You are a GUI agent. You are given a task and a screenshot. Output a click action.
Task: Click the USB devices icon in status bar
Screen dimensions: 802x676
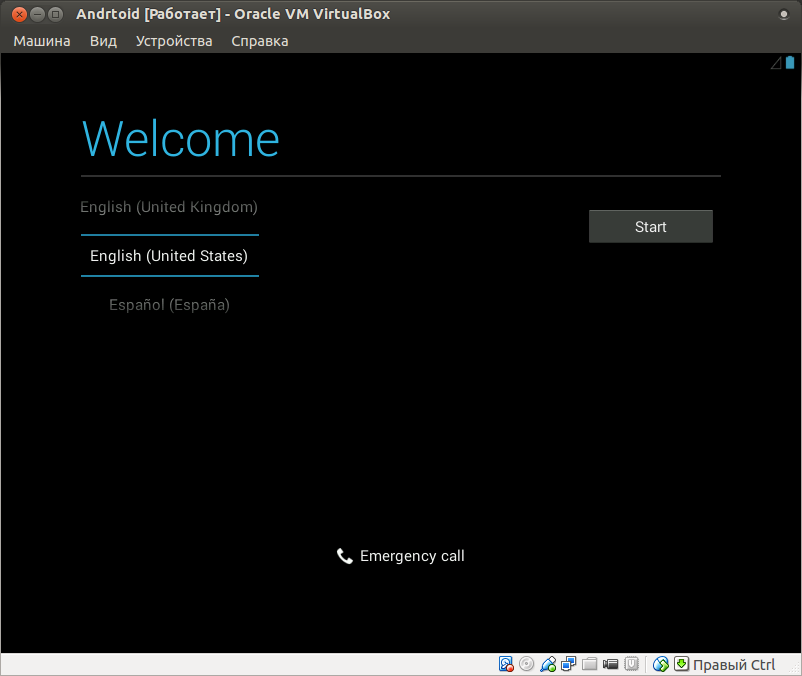point(631,664)
